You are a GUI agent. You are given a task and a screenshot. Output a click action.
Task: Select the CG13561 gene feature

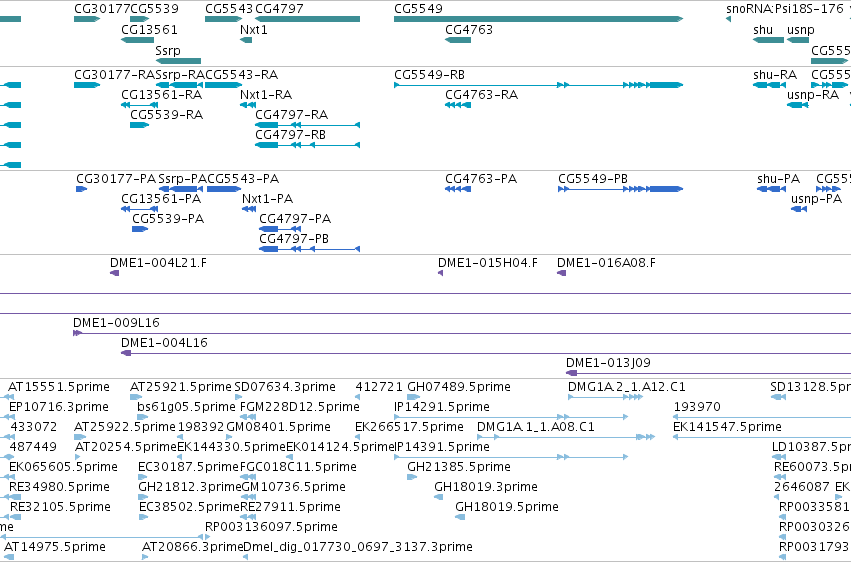[x=137, y=40]
